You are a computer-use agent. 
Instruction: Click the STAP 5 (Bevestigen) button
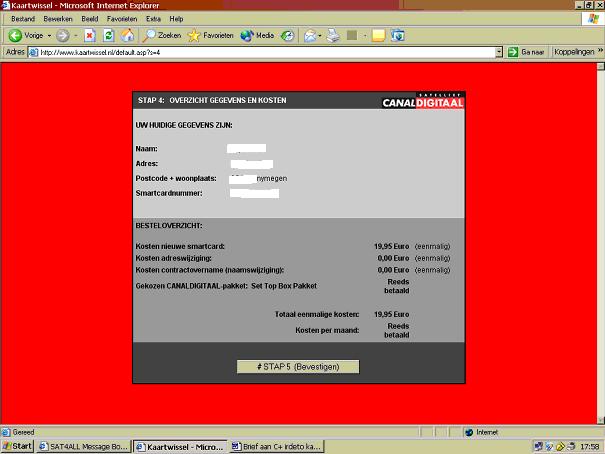tap(298, 367)
